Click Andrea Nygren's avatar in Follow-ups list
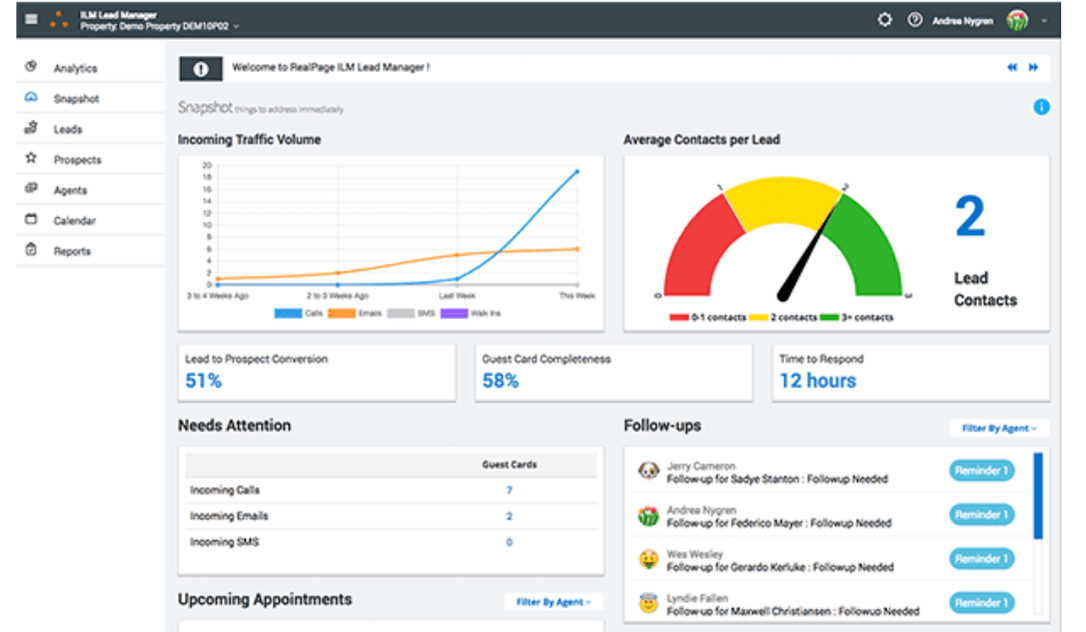 click(x=648, y=516)
